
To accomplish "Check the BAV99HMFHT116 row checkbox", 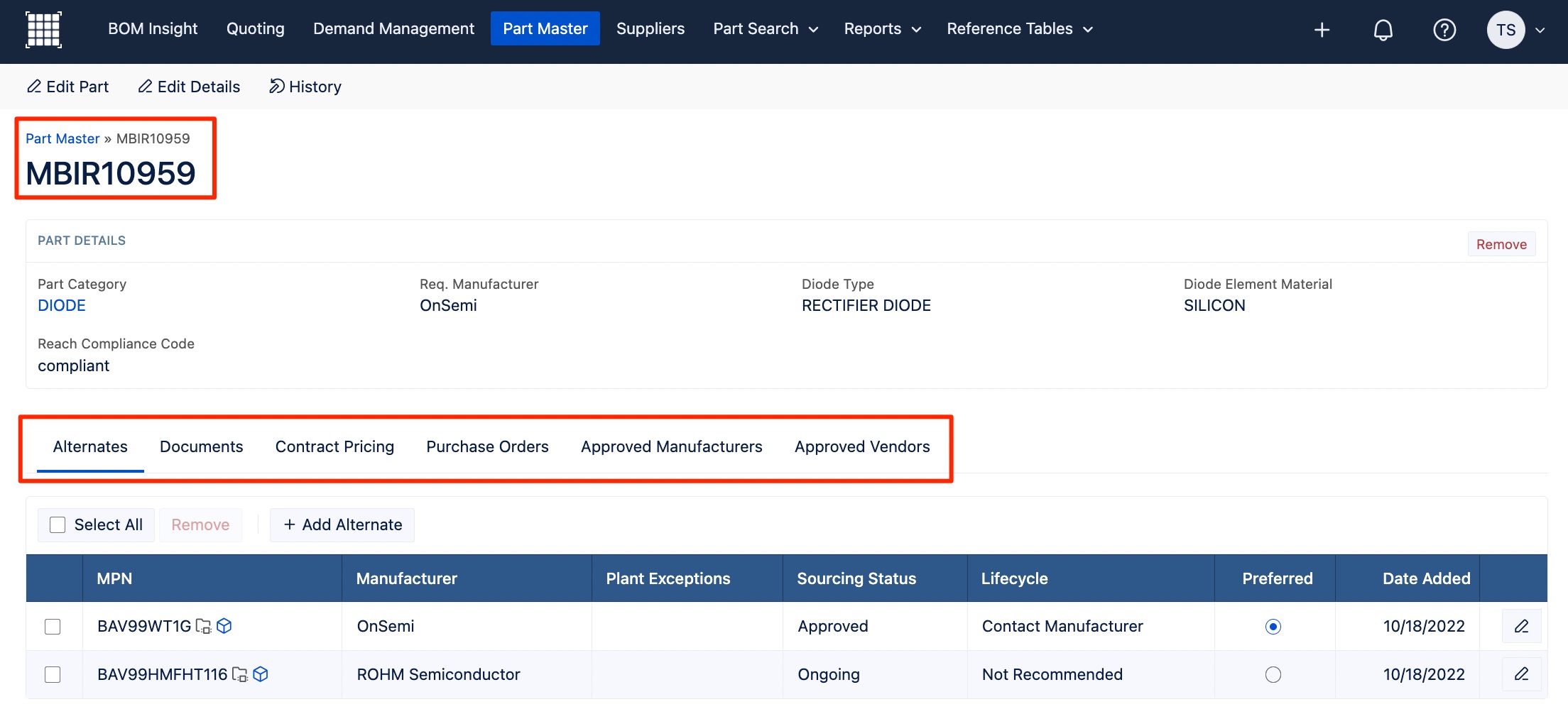I will pos(53,674).
